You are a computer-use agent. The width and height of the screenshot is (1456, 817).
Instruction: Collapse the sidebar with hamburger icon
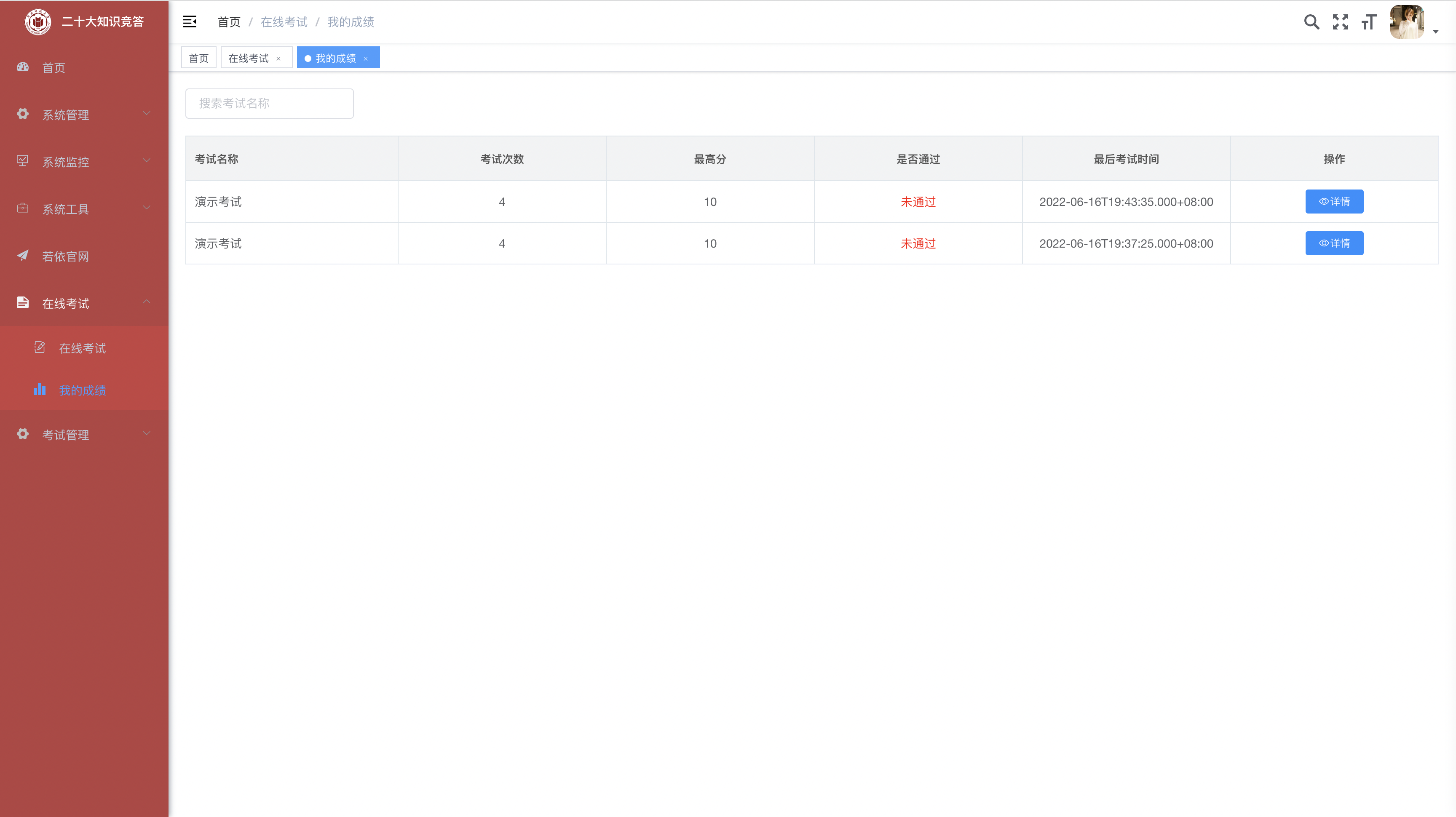tap(189, 22)
